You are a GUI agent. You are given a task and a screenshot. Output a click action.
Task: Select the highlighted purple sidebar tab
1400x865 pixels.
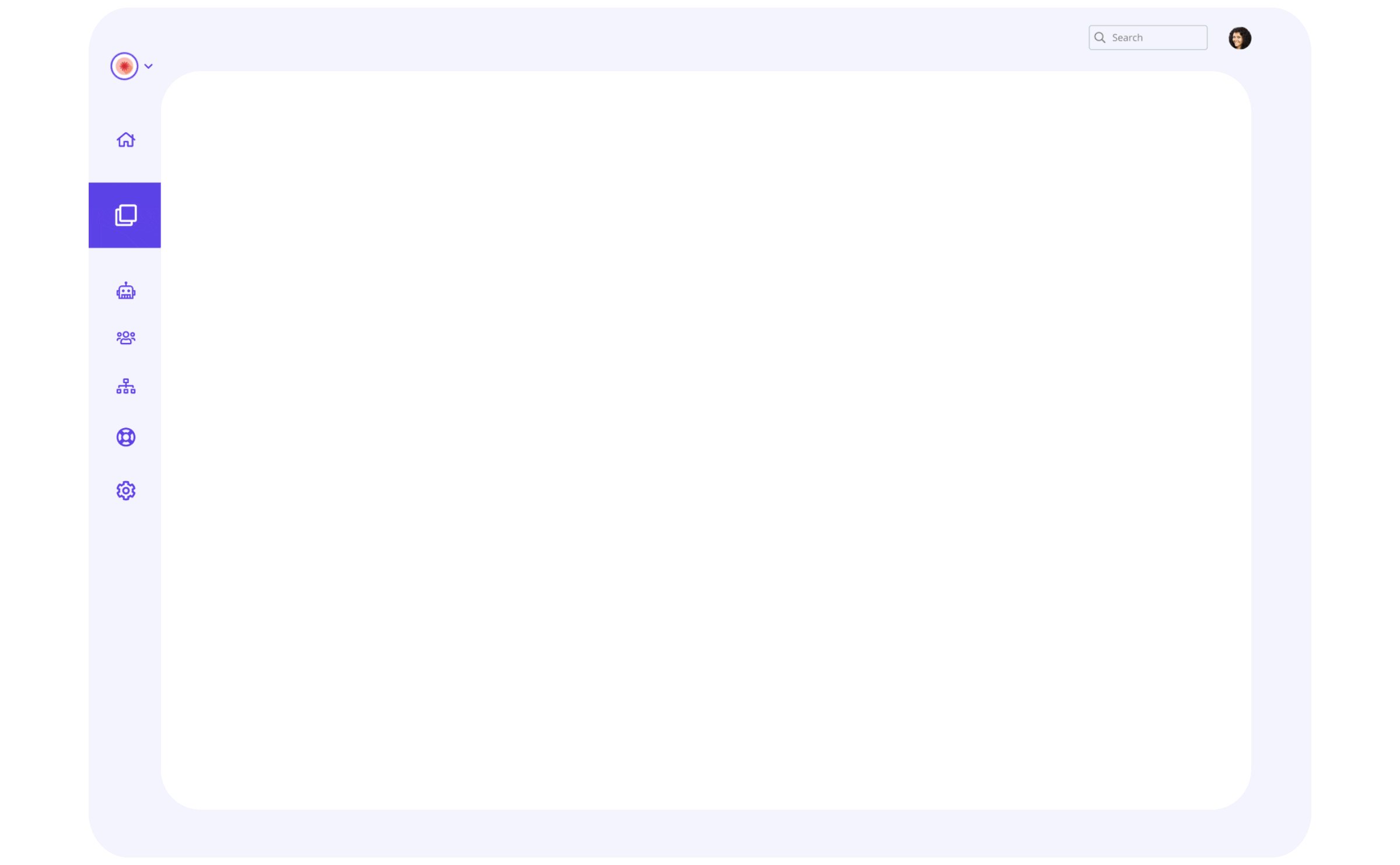click(124, 215)
